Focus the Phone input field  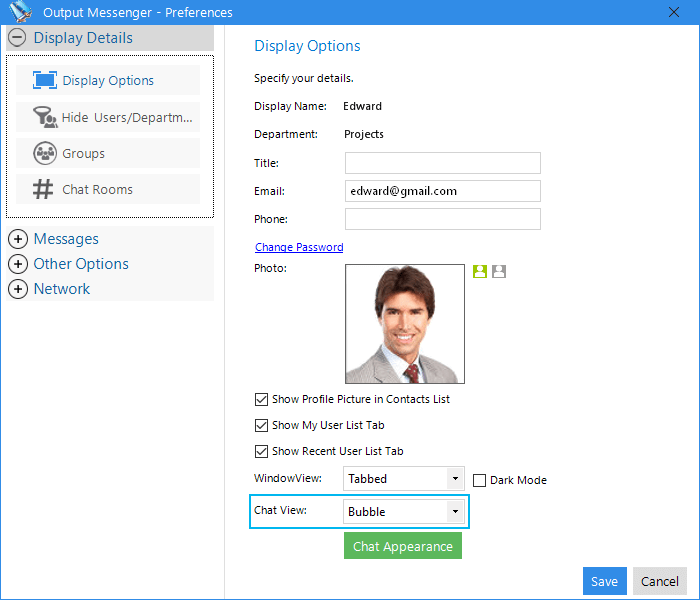[442, 219]
